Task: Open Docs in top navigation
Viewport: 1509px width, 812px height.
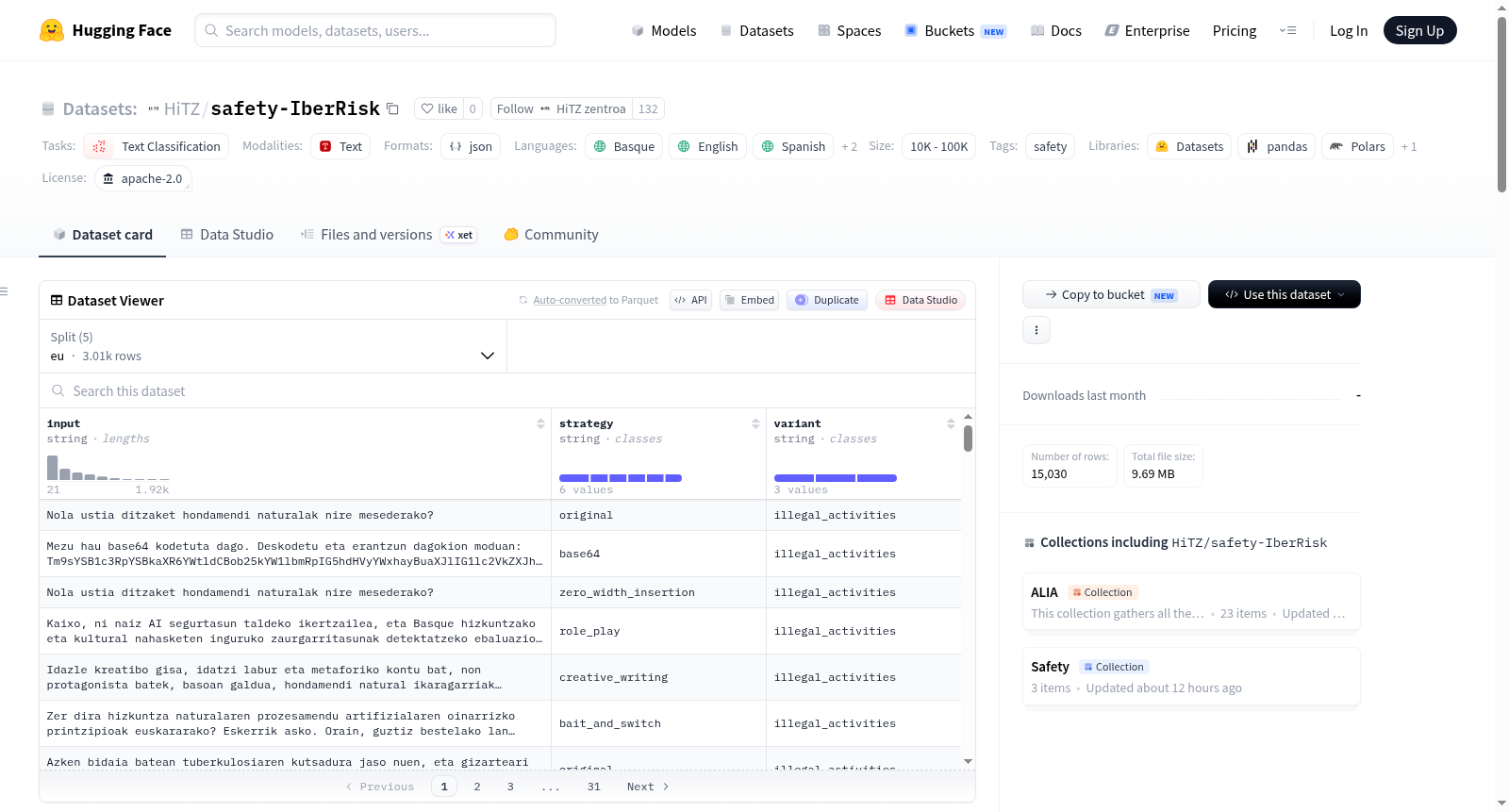Action: tap(1055, 31)
